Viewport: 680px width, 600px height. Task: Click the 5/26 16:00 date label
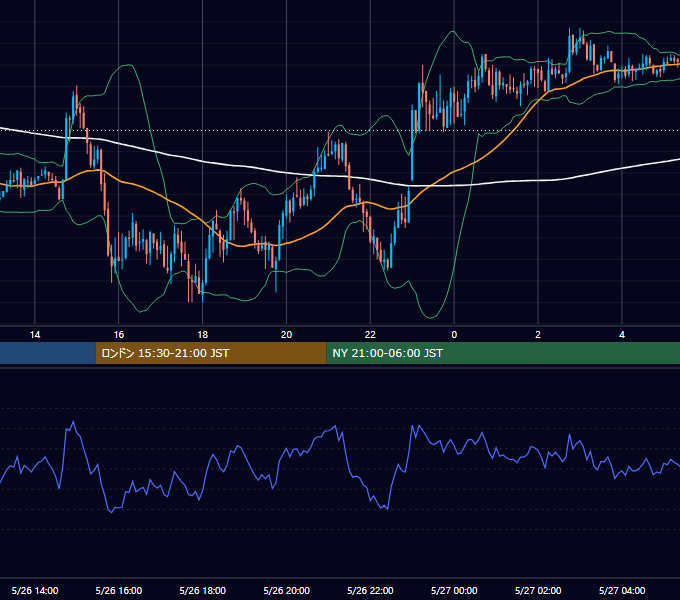pos(118,590)
